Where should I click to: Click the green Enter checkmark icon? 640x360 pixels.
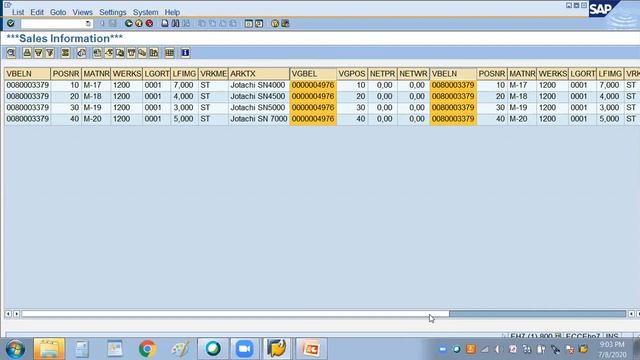coord(11,24)
